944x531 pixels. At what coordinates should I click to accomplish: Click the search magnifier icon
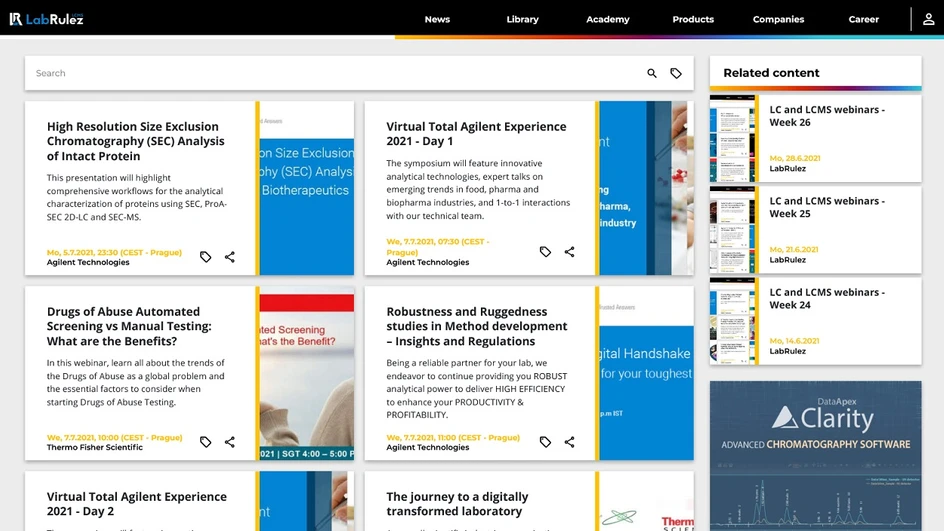coord(652,73)
